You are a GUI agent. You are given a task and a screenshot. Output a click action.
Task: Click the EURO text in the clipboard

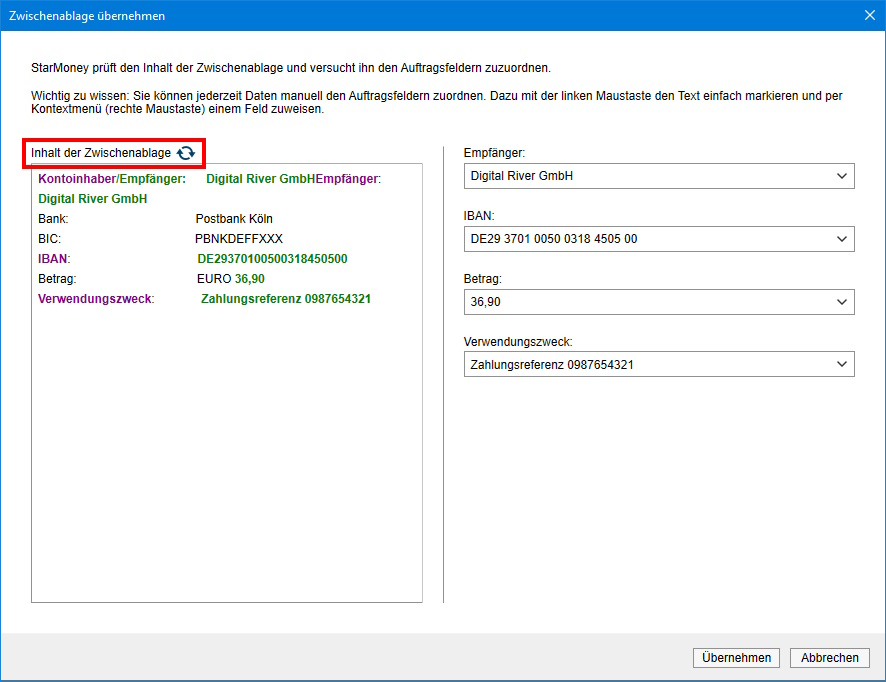click(x=214, y=279)
